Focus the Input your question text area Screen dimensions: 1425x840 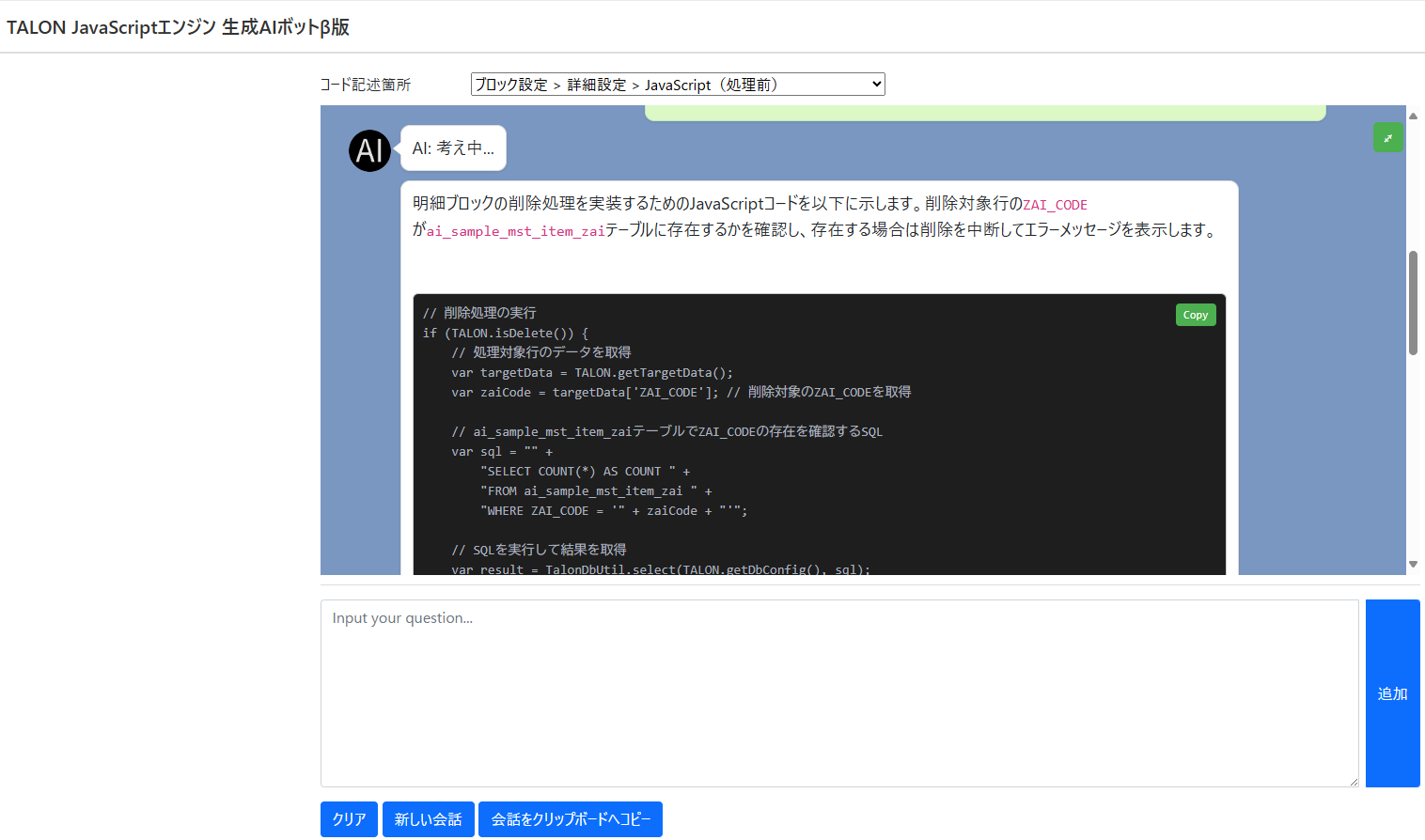(x=839, y=693)
